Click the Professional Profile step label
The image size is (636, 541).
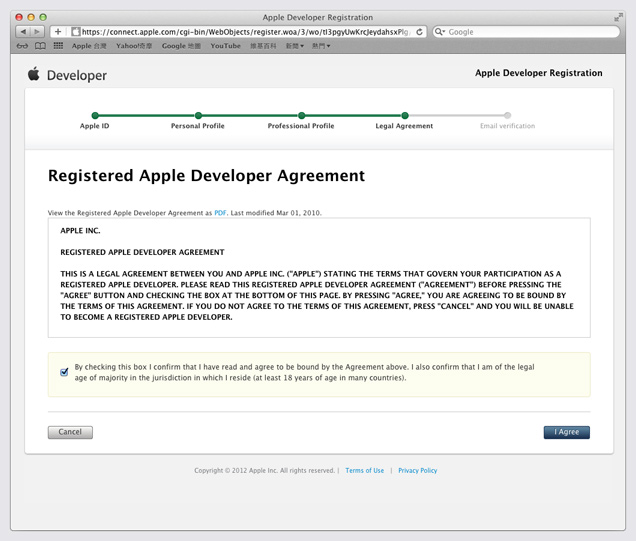[301, 126]
